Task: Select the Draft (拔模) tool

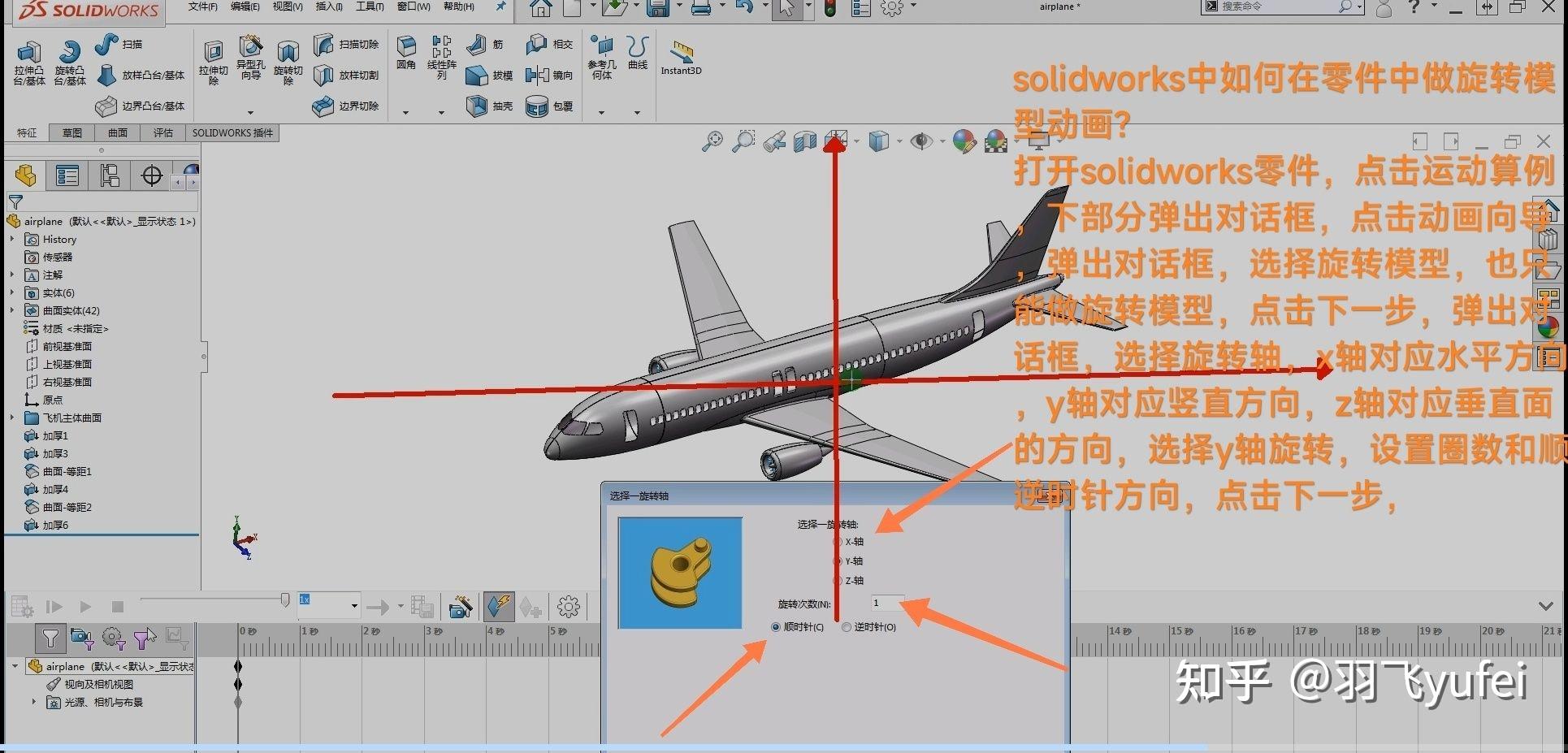Action: pos(489,75)
